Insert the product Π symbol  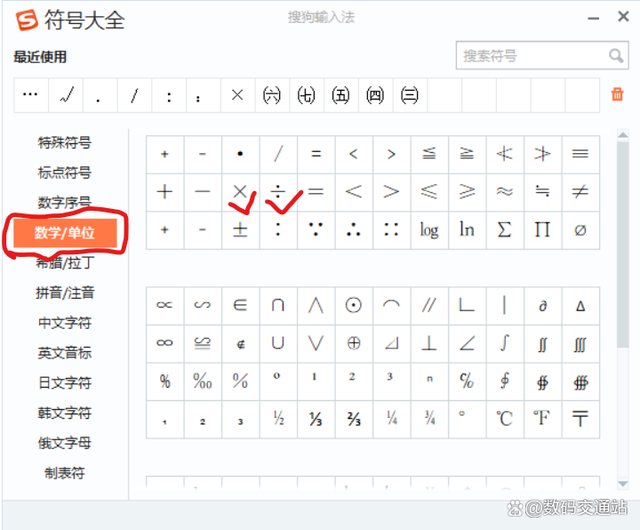[x=542, y=229]
